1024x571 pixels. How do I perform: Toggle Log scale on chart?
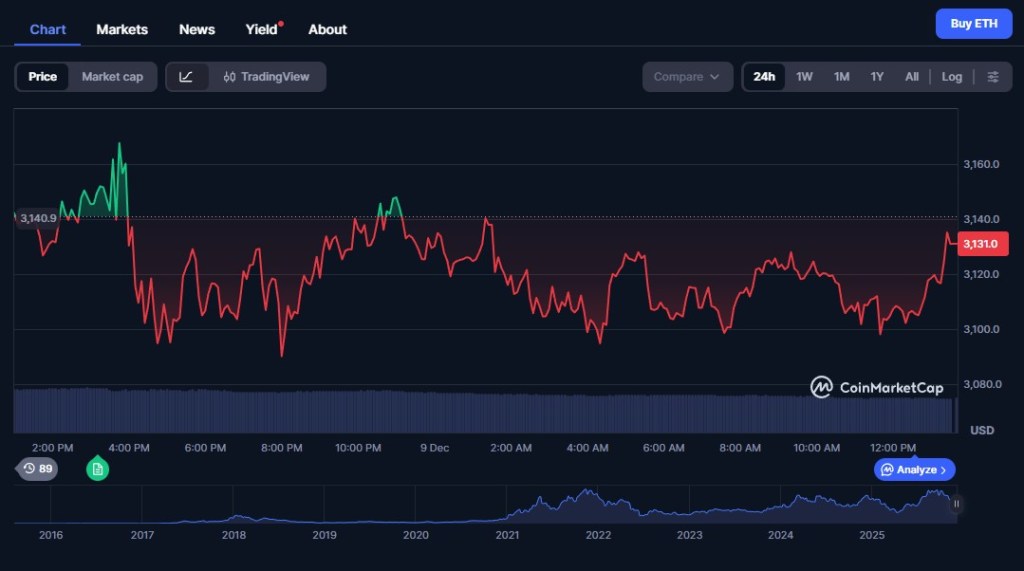(x=952, y=77)
